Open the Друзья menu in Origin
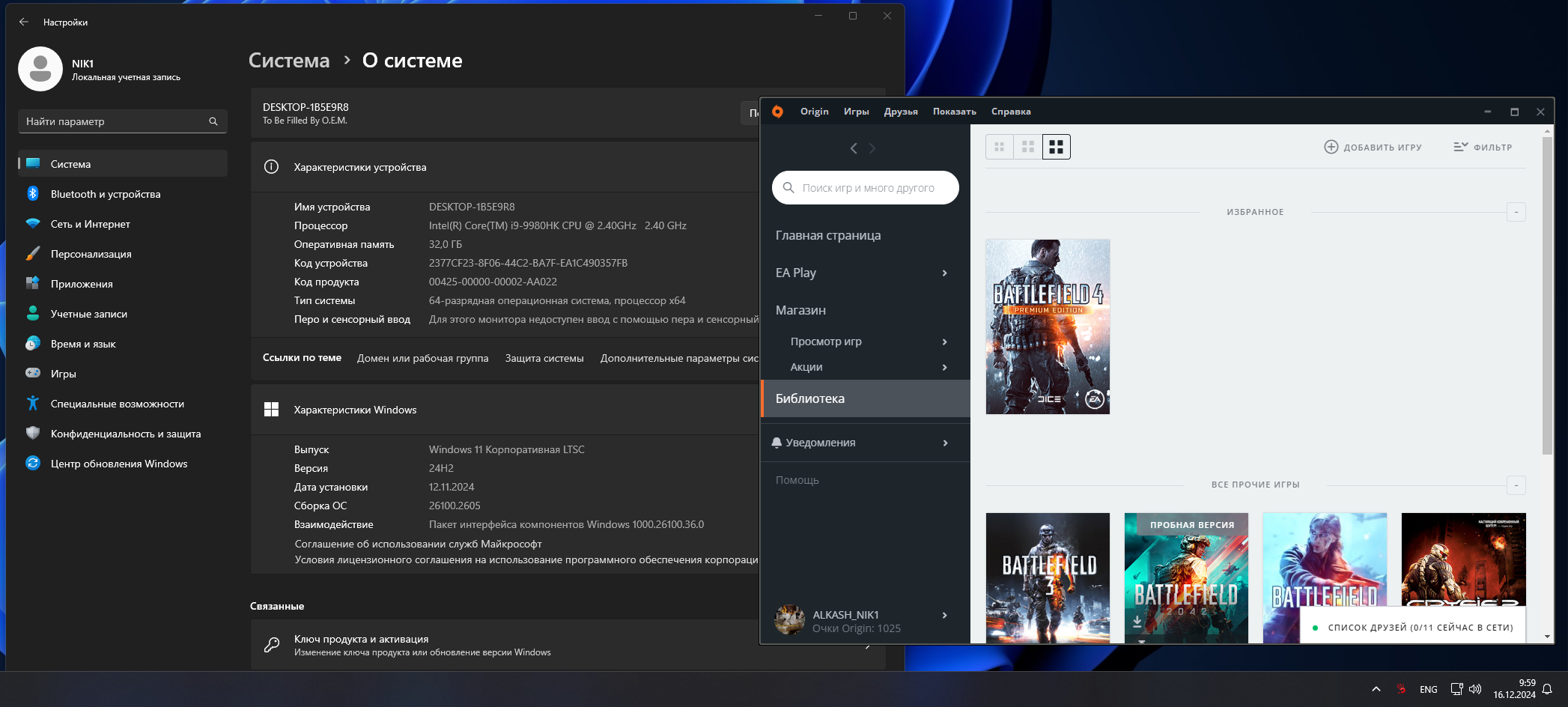The image size is (1568, 707). [901, 112]
